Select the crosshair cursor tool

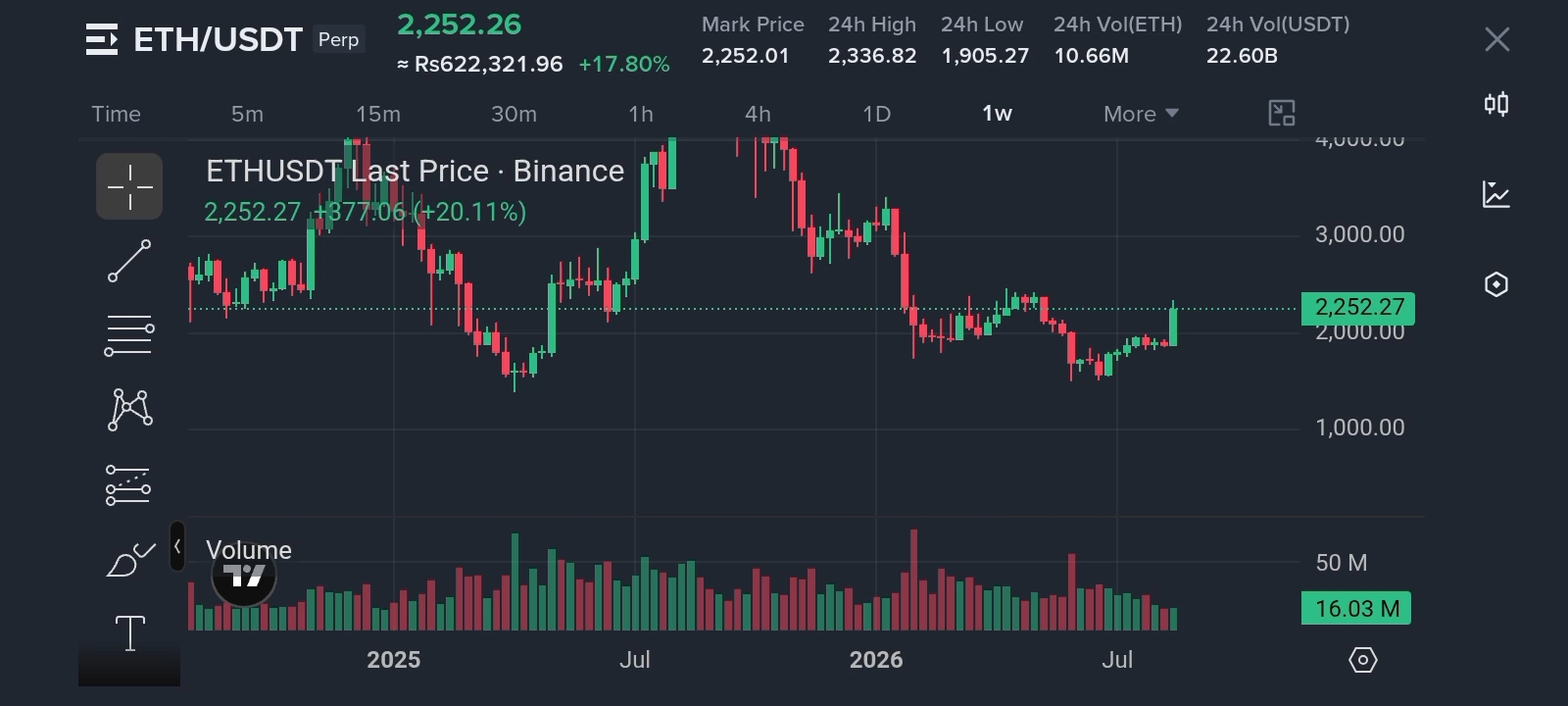point(129,186)
